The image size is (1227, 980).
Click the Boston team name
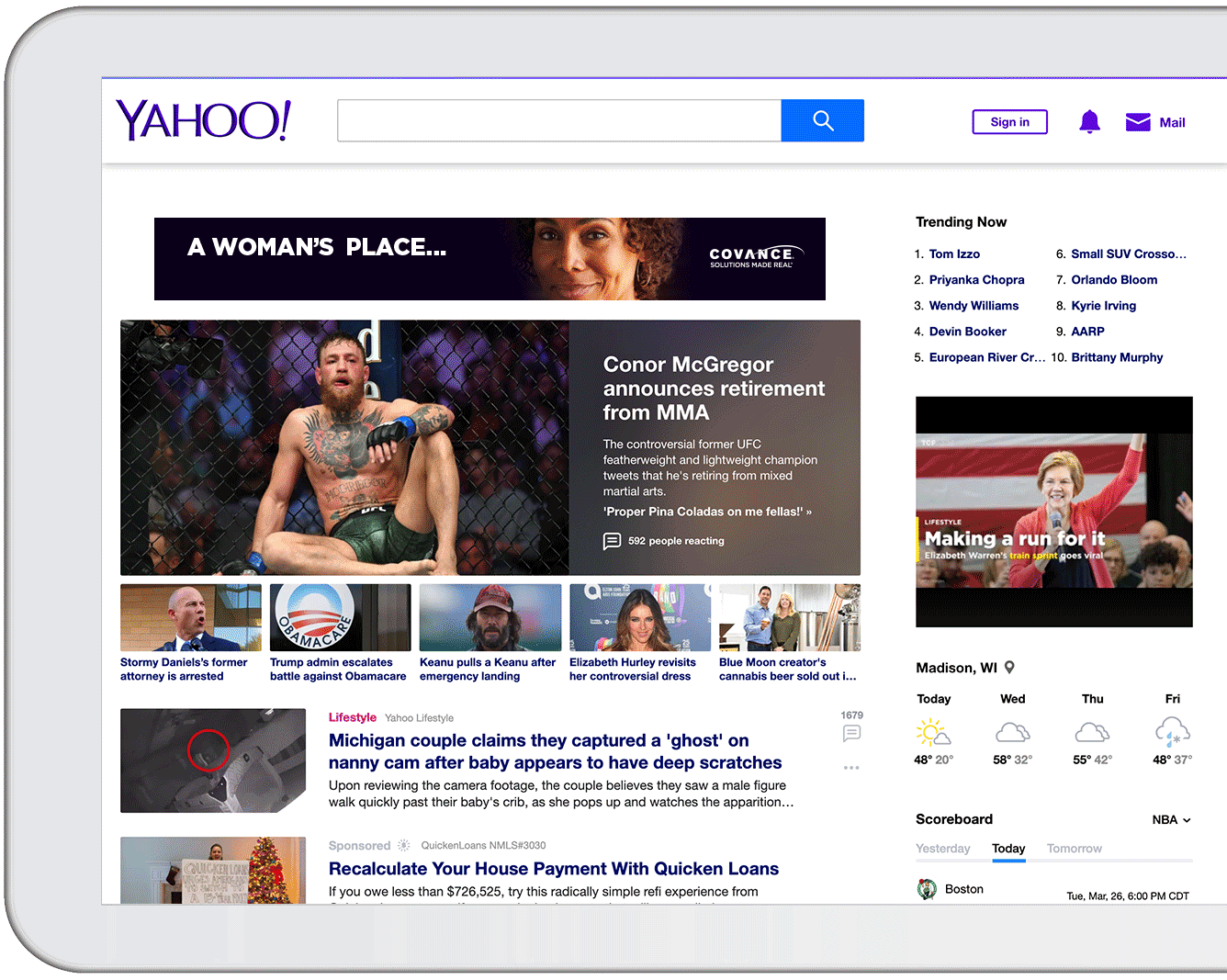click(964, 889)
